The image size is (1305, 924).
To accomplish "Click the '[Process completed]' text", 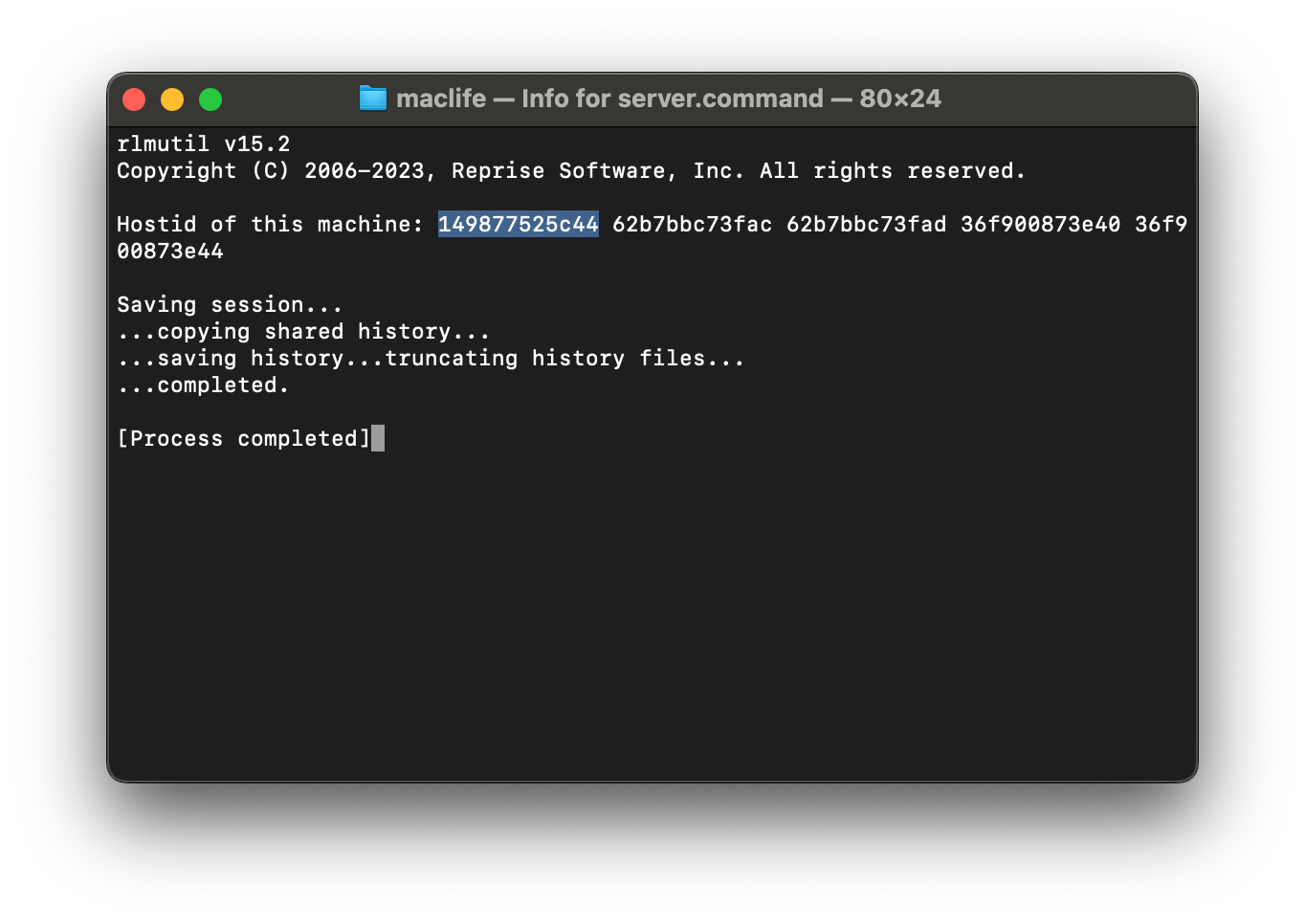I will 243,438.
